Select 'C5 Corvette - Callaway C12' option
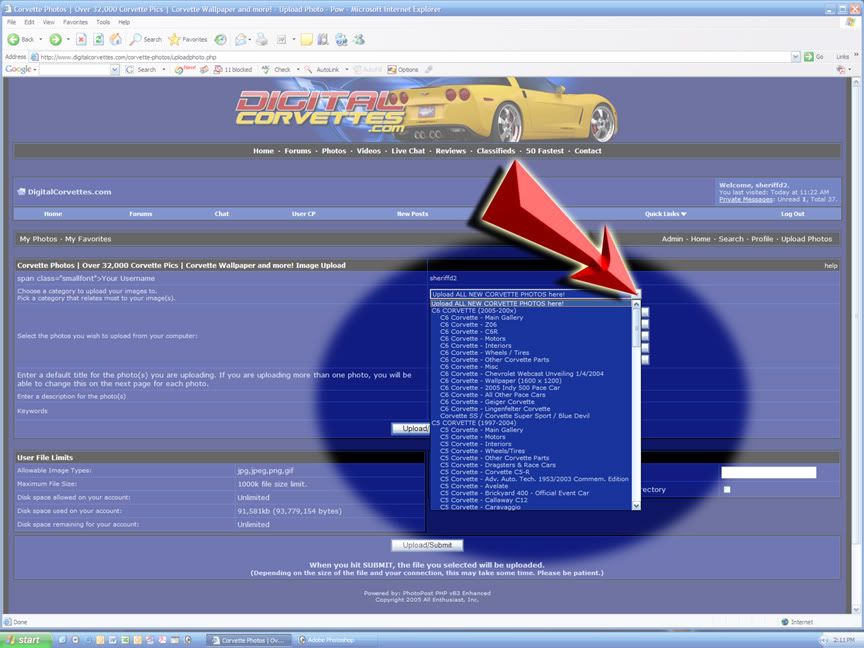Viewport: 864px width, 648px height. [484, 500]
